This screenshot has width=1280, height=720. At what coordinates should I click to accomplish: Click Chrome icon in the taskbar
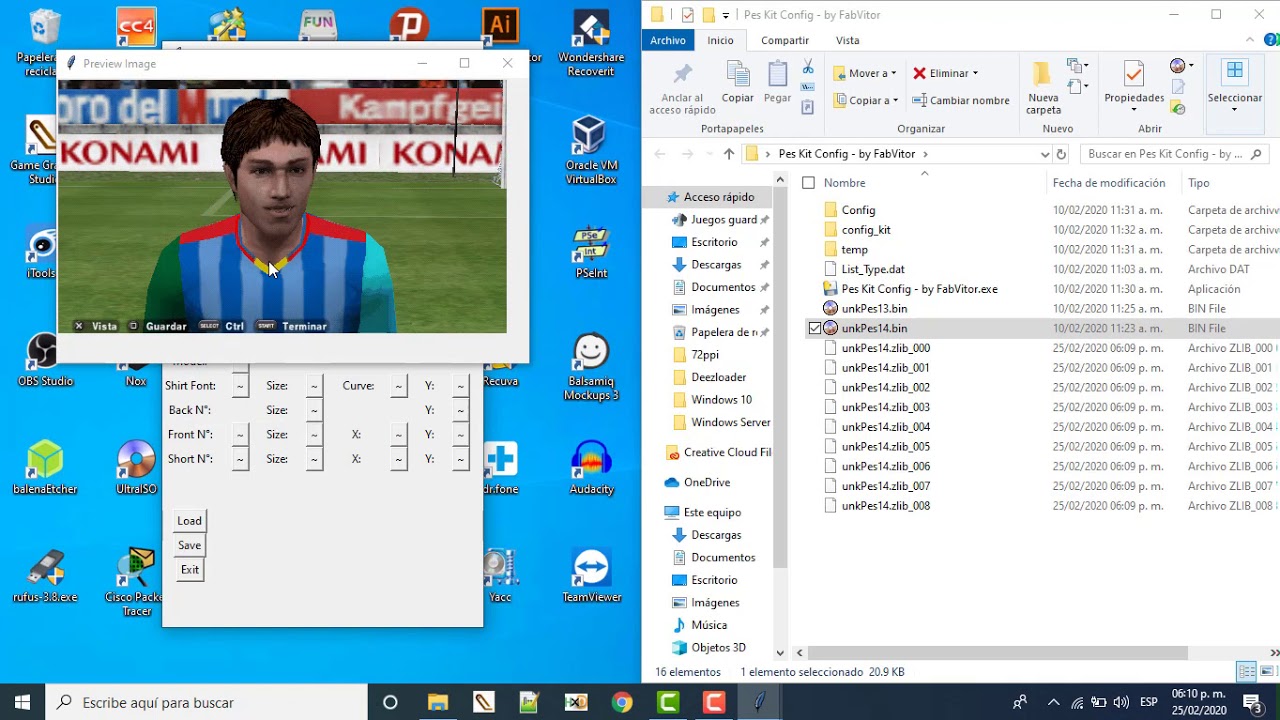(622, 702)
